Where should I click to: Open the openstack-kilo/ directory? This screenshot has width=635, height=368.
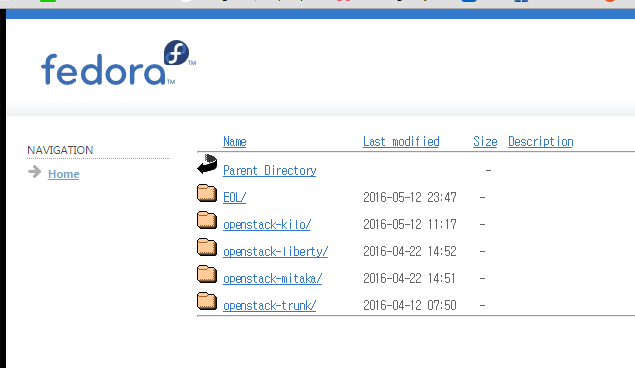click(267, 225)
